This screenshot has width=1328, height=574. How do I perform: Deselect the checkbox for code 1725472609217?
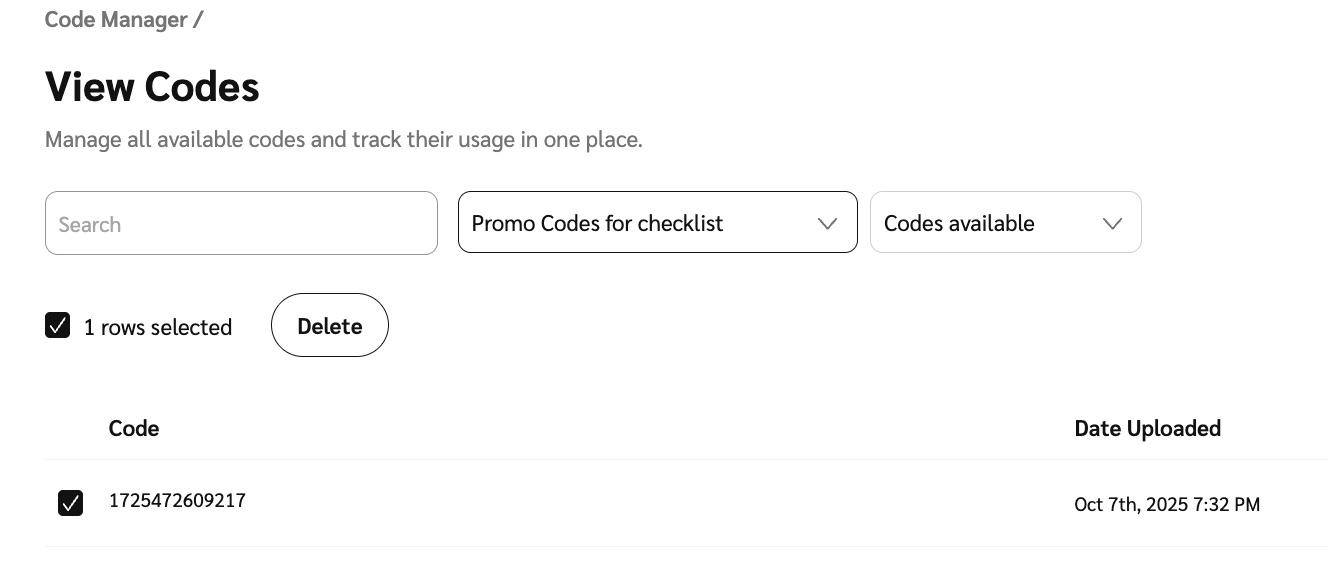(70, 503)
